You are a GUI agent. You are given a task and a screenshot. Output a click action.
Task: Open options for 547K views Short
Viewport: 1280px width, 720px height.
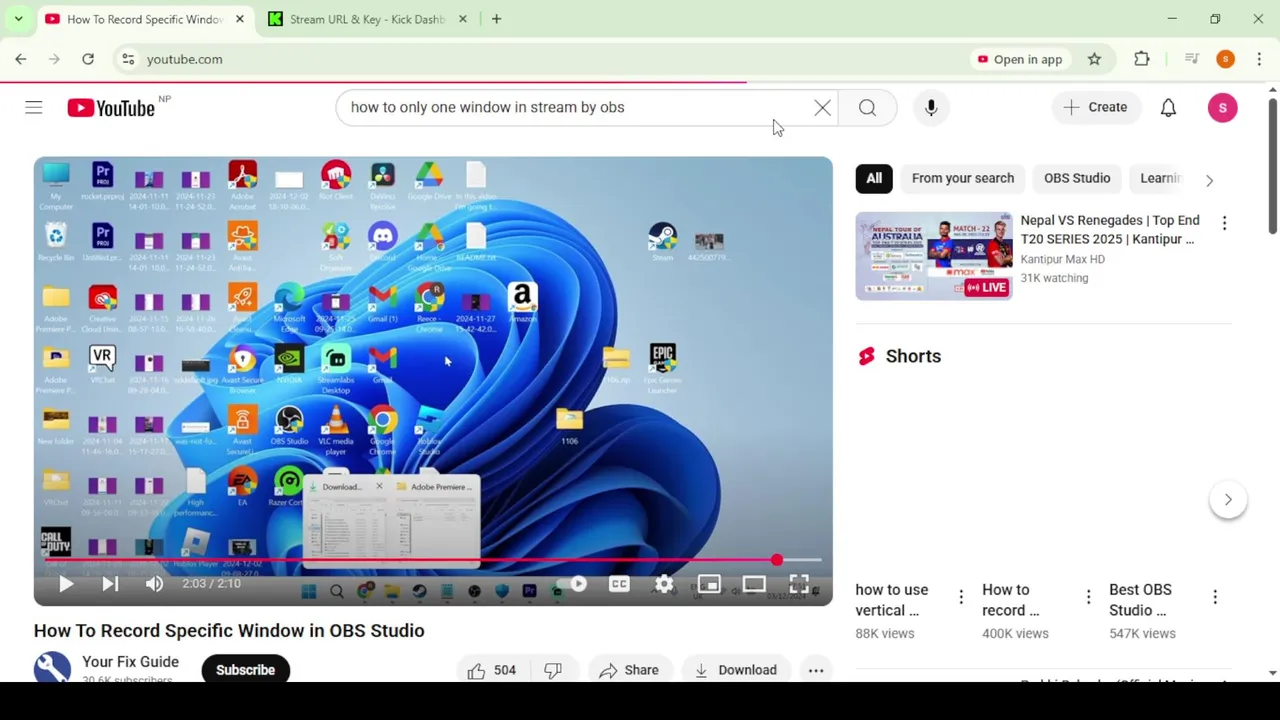1215,597
